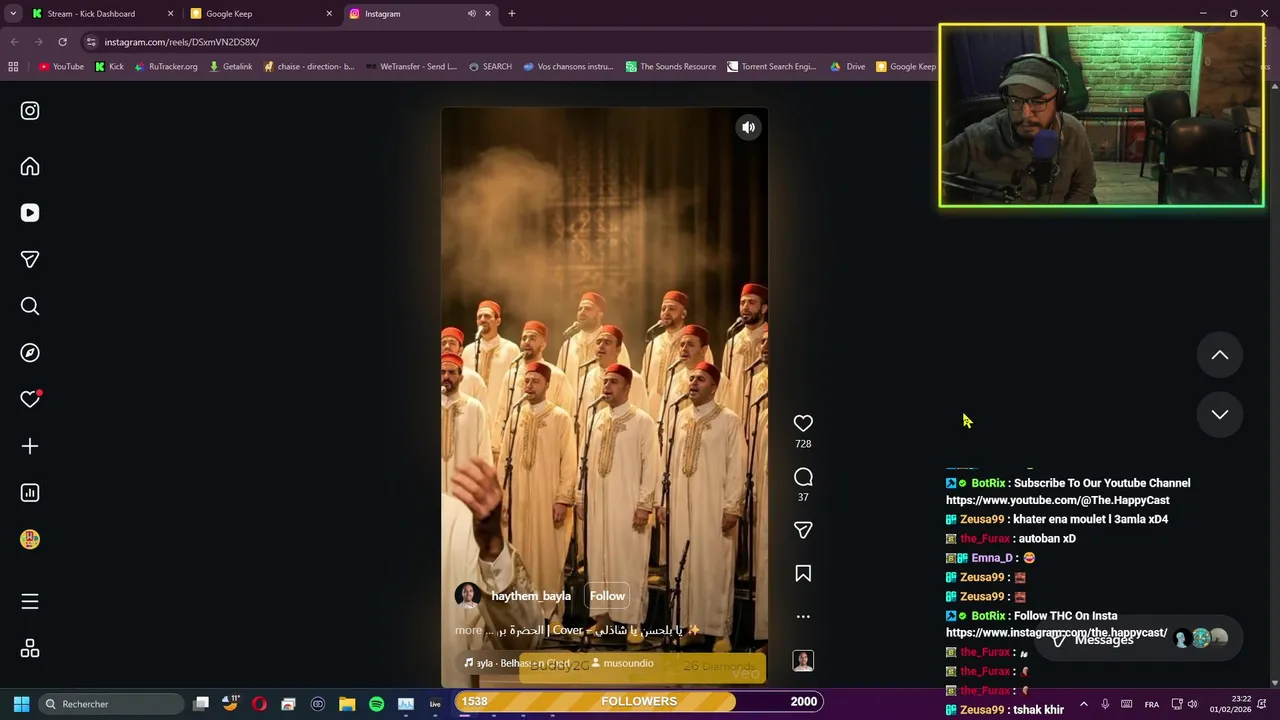This screenshot has height=720, width=1280.
Task: Create new post with plus icon
Action: [30, 446]
